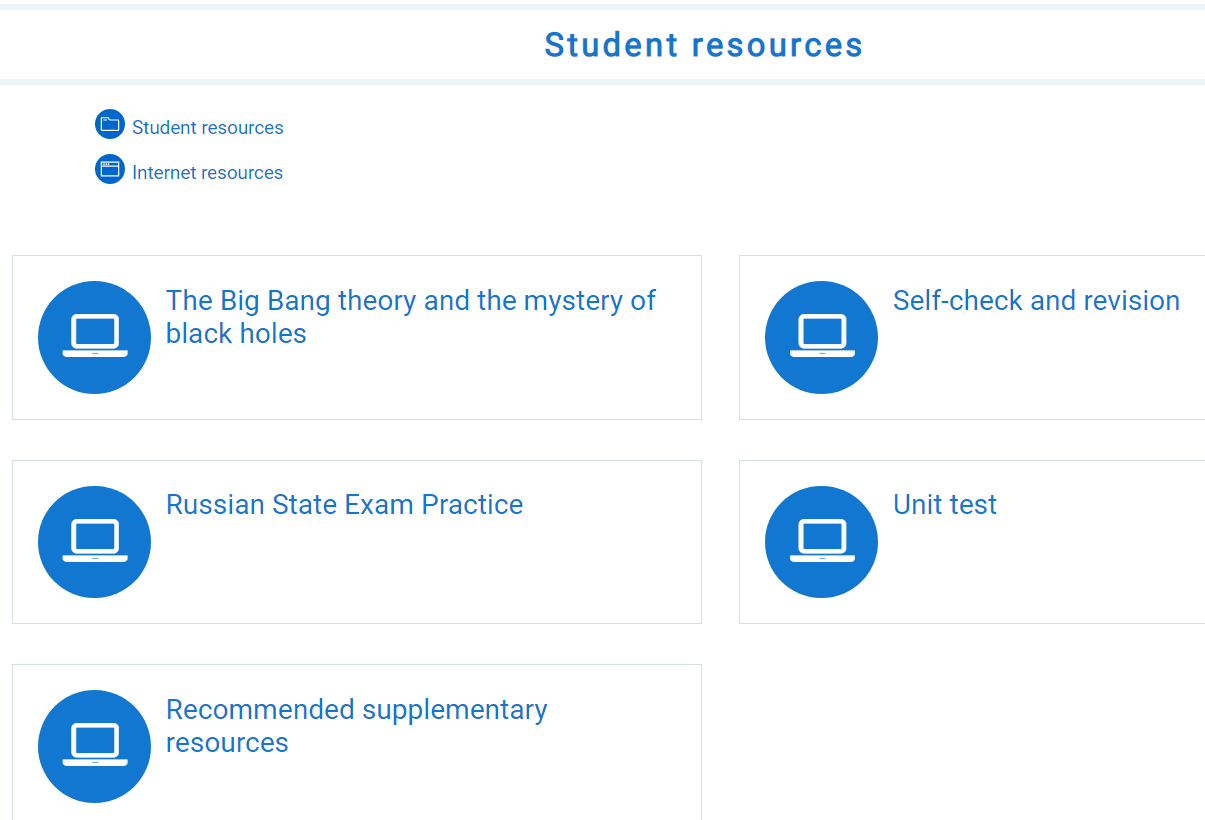
Task: Click the Recommended supplementary resources laptop icon
Action: (x=94, y=746)
